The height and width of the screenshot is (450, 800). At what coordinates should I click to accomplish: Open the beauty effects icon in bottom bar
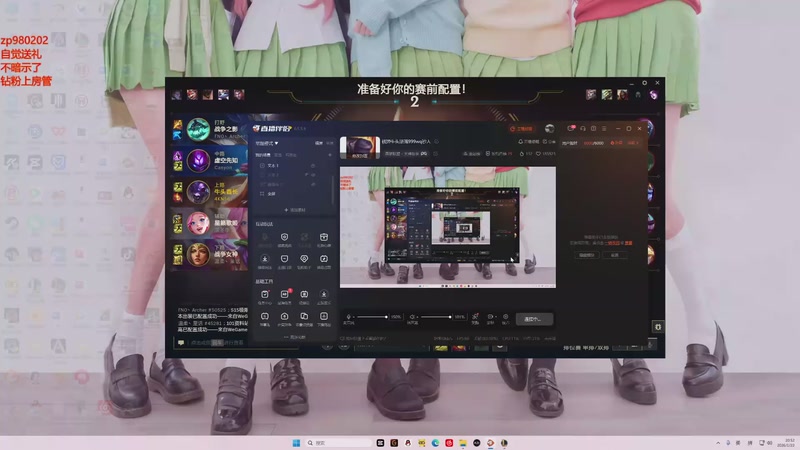point(475,317)
